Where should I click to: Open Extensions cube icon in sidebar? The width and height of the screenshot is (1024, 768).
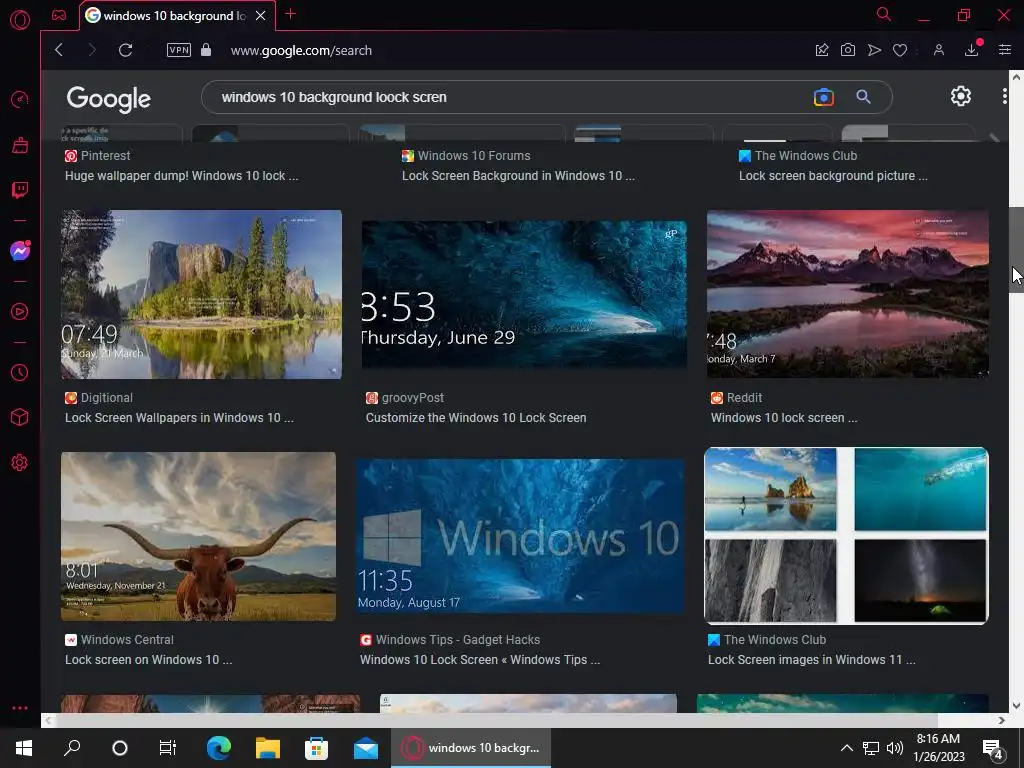click(x=20, y=417)
